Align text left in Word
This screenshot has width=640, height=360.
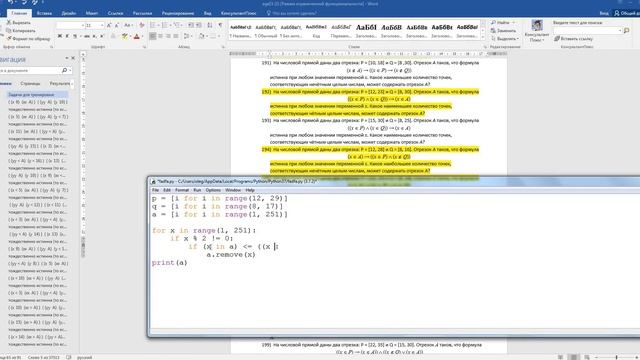click(153, 36)
